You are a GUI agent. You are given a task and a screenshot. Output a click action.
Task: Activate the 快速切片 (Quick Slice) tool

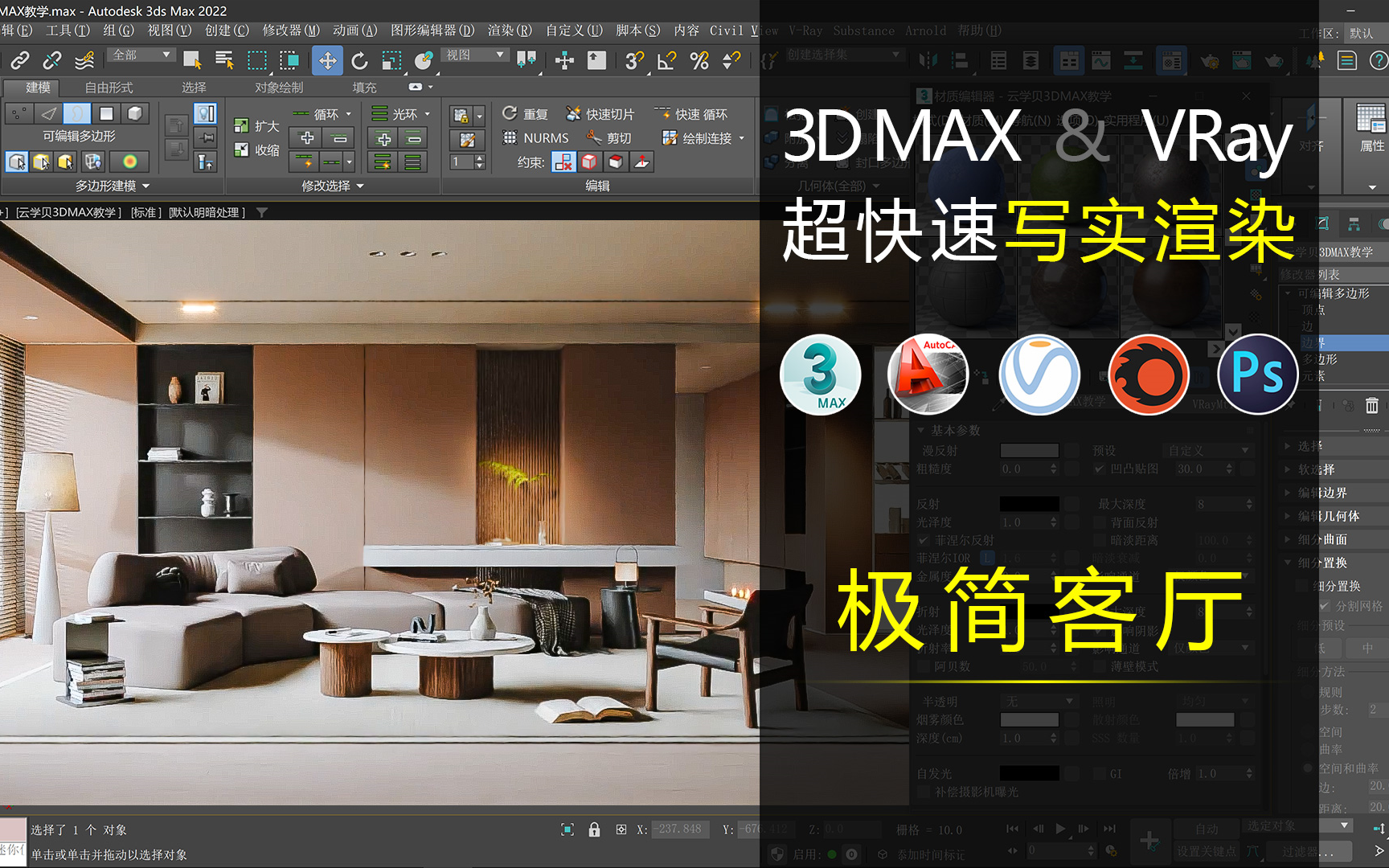point(604,113)
